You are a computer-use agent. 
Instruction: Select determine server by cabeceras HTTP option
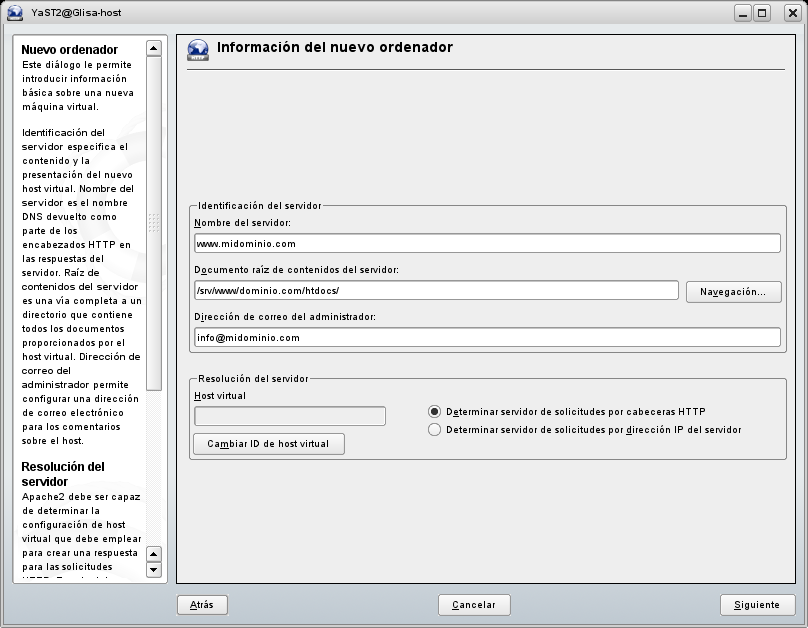[x=434, y=411]
